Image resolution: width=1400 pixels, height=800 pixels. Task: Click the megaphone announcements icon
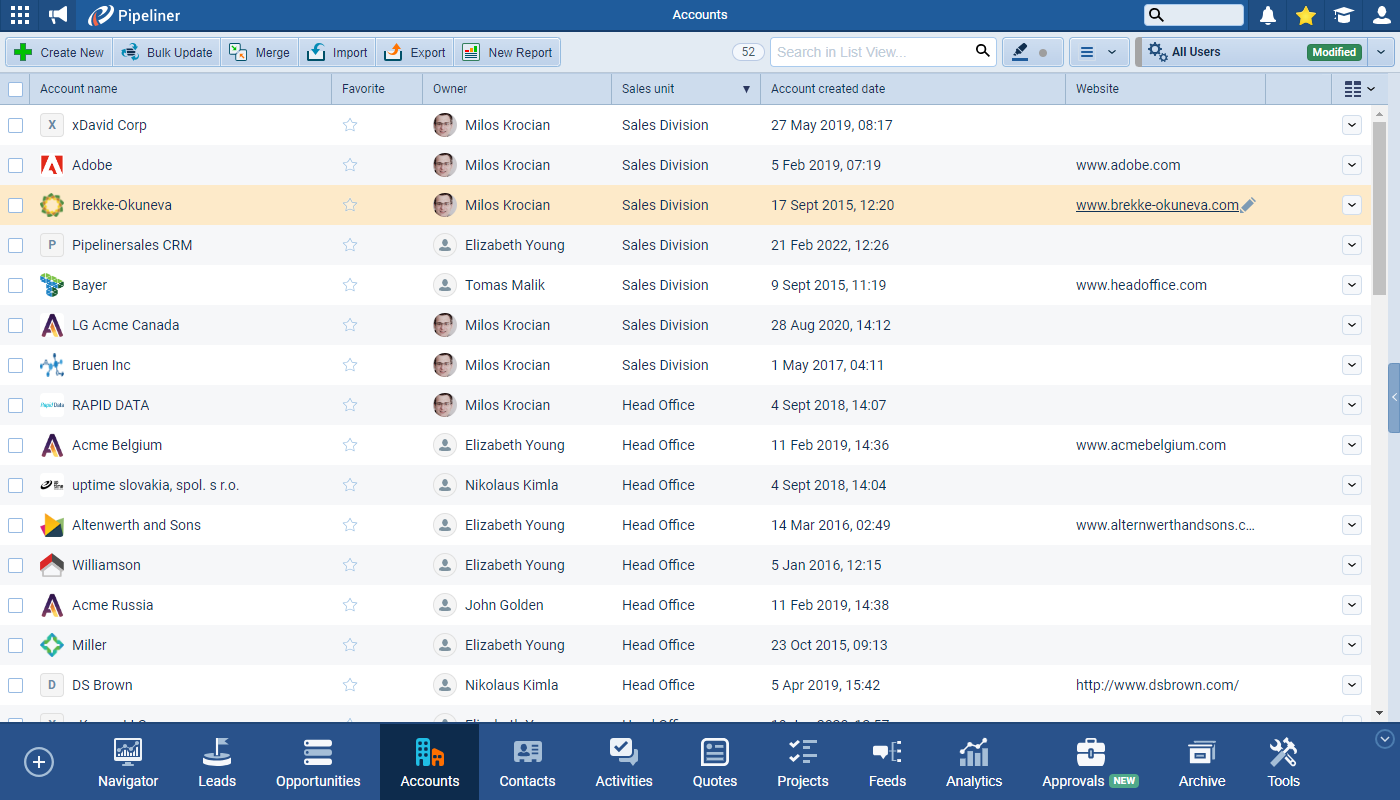pyautogui.click(x=59, y=15)
